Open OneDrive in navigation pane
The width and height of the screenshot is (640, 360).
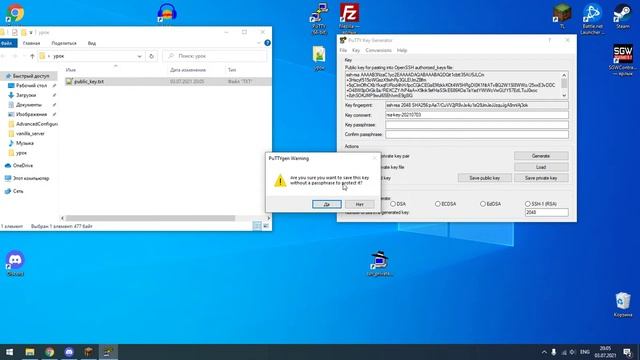22,165
